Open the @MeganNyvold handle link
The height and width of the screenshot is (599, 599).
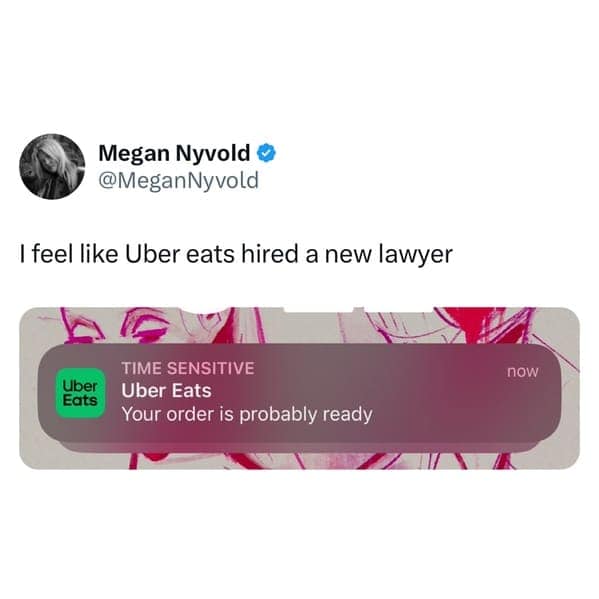(179, 180)
